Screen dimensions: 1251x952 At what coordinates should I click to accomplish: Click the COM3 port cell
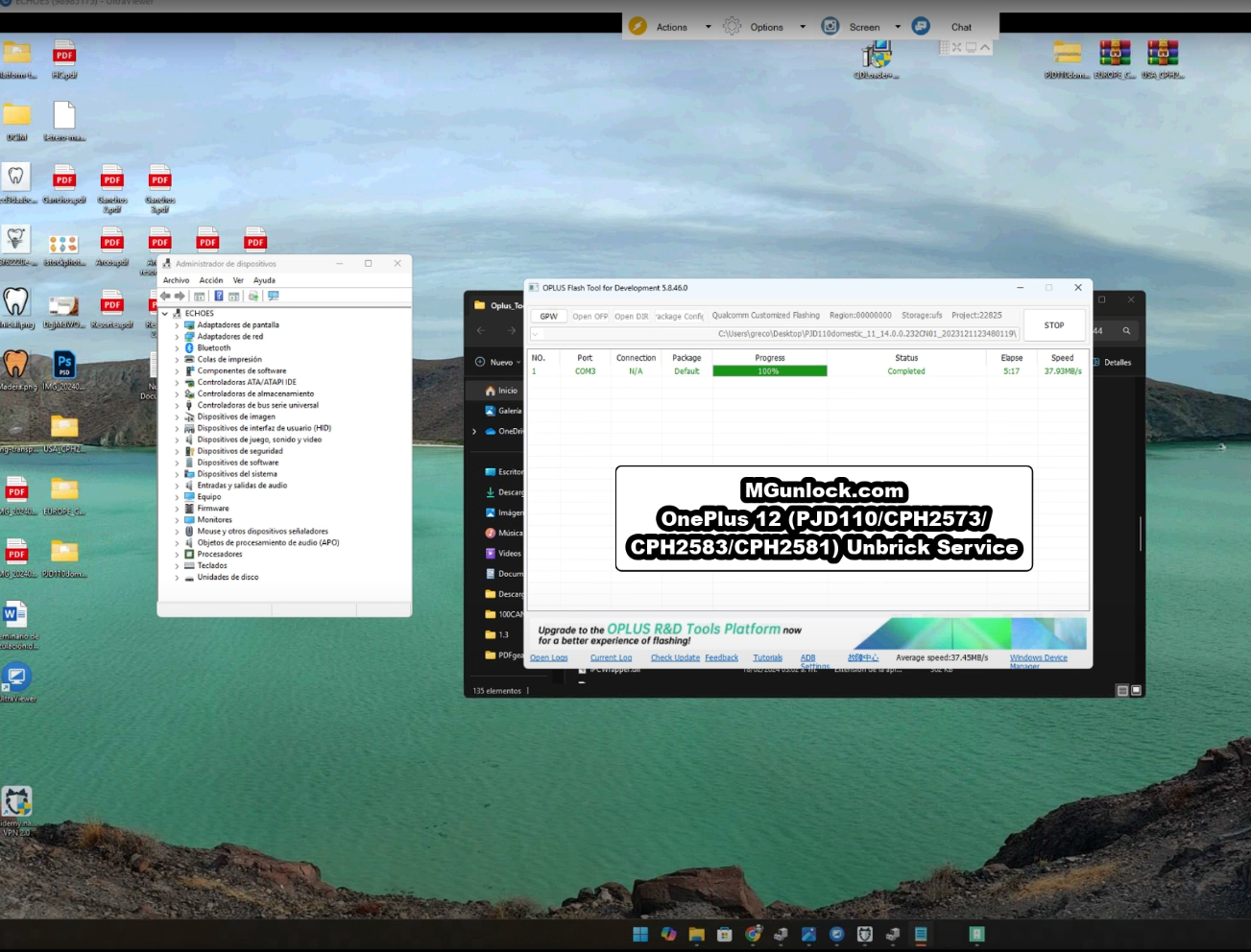pos(586,371)
